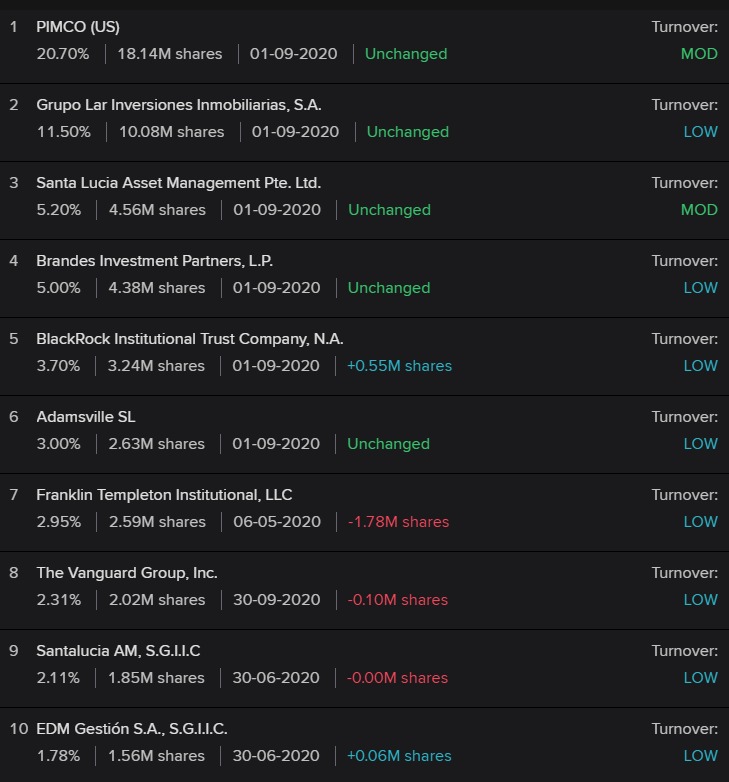
Task: Click the +0.55M shares change for BlackRock
Action: (399, 366)
